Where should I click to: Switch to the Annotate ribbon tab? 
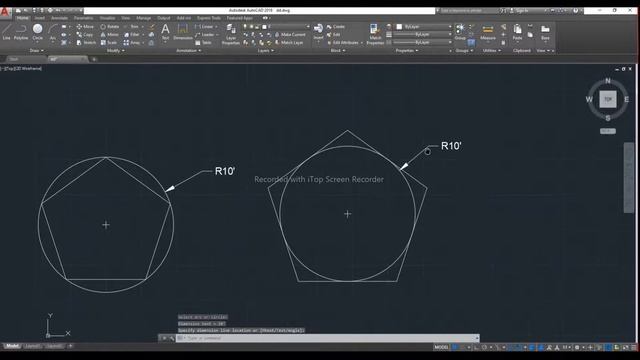click(x=59, y=18)
